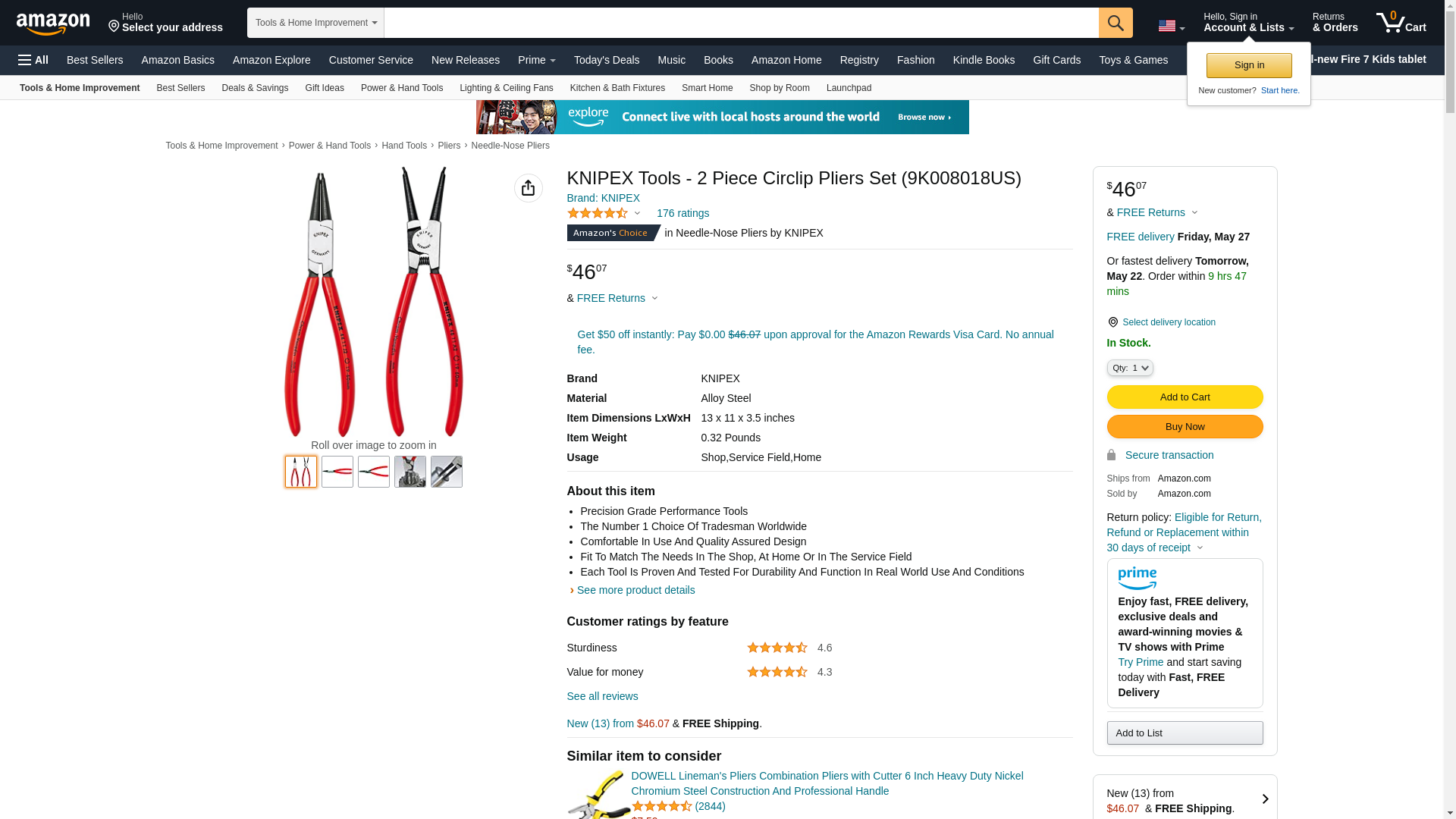Click the Amazon logo

tap(53, 24)
